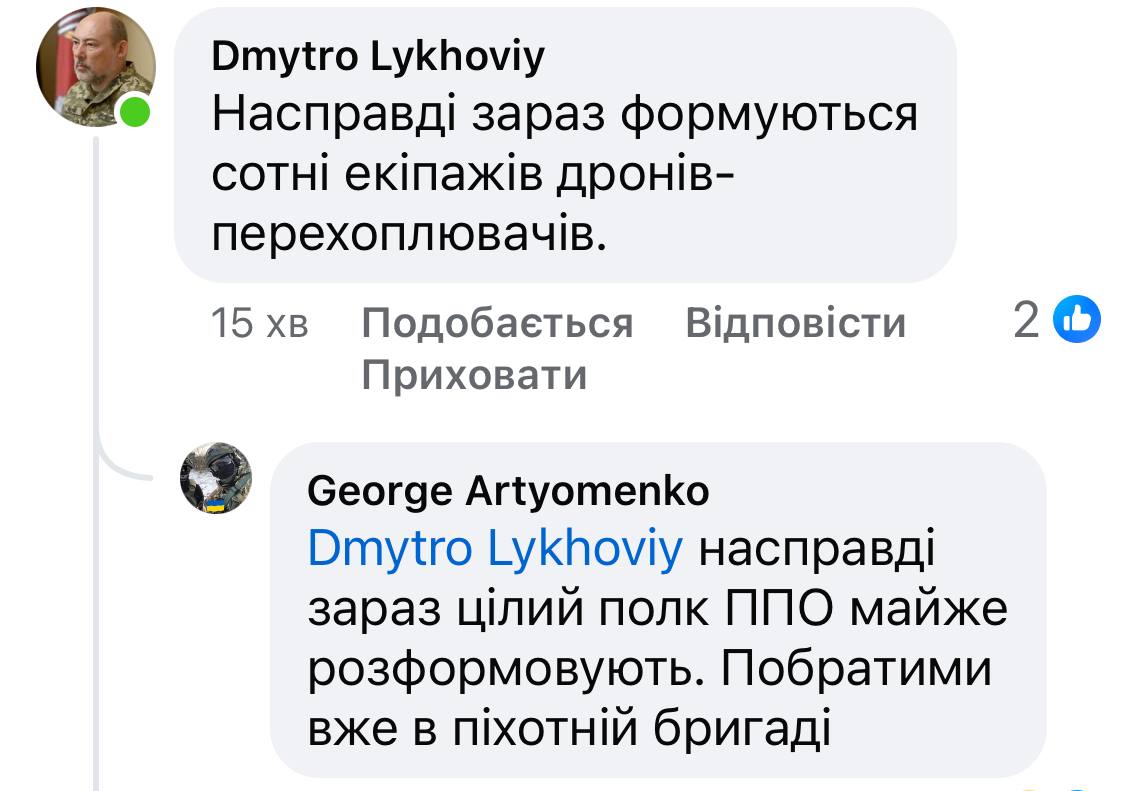The width and height of the screenshot is (1125, 791).
Task: Show the reaction count 2
Action: point(1027,321)
